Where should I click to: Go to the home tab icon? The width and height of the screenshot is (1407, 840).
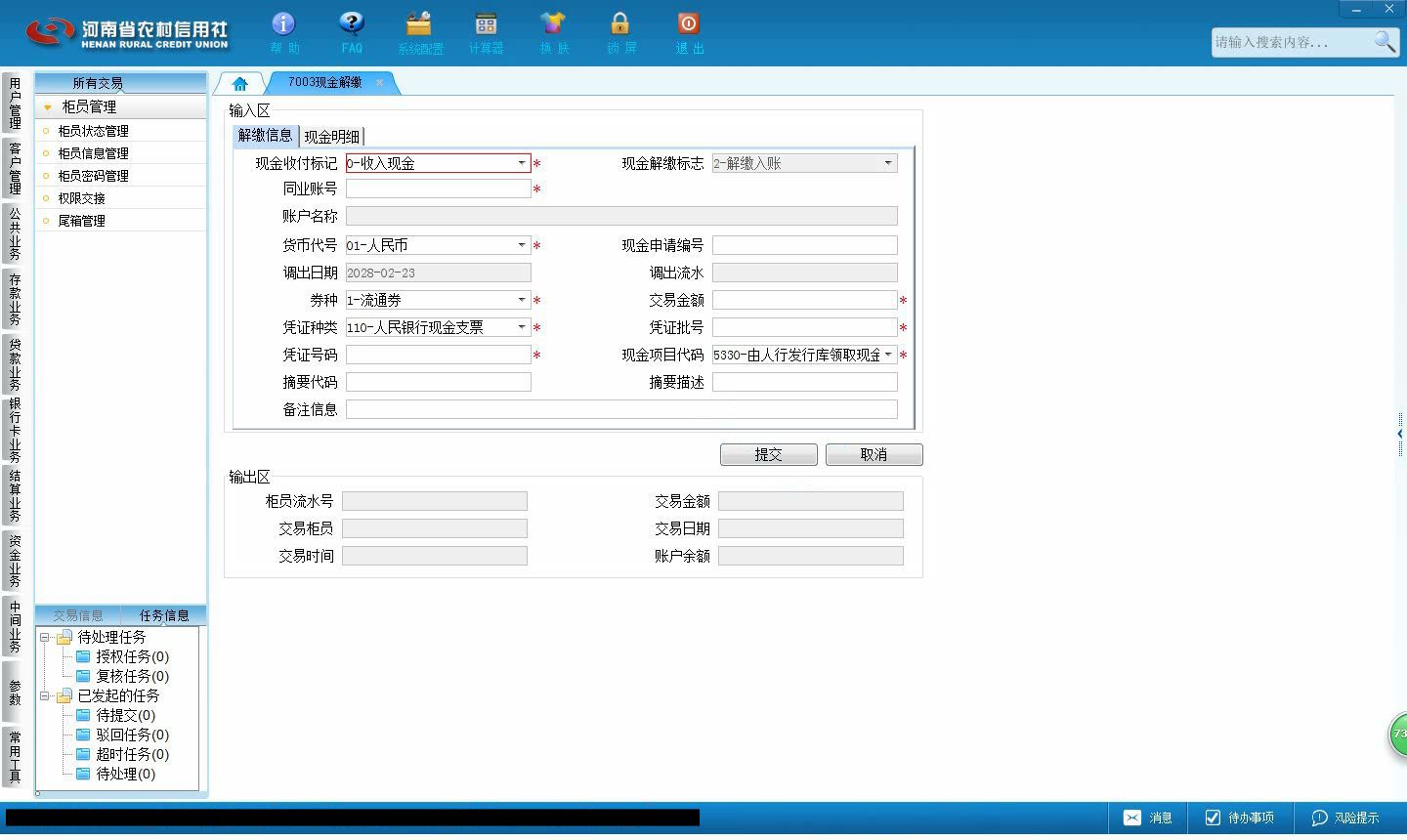click(x=239, y=84)
